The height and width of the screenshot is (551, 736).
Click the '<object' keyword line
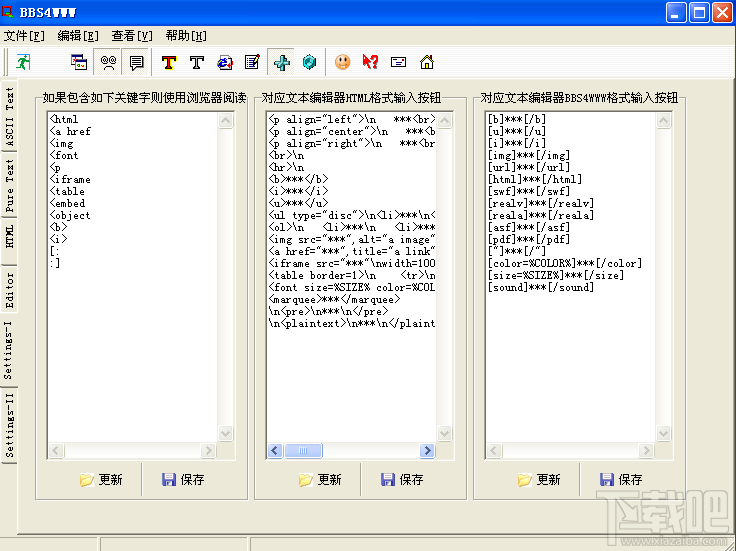click(x=70, y=215)
